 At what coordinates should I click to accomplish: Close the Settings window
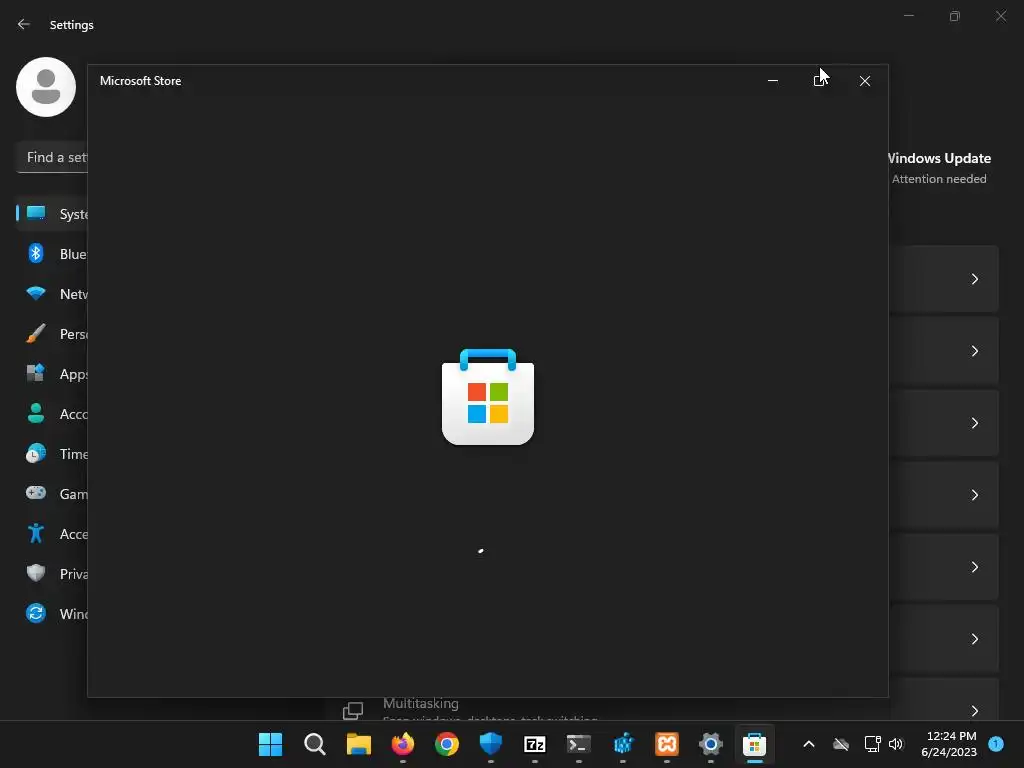point(1000,16)
